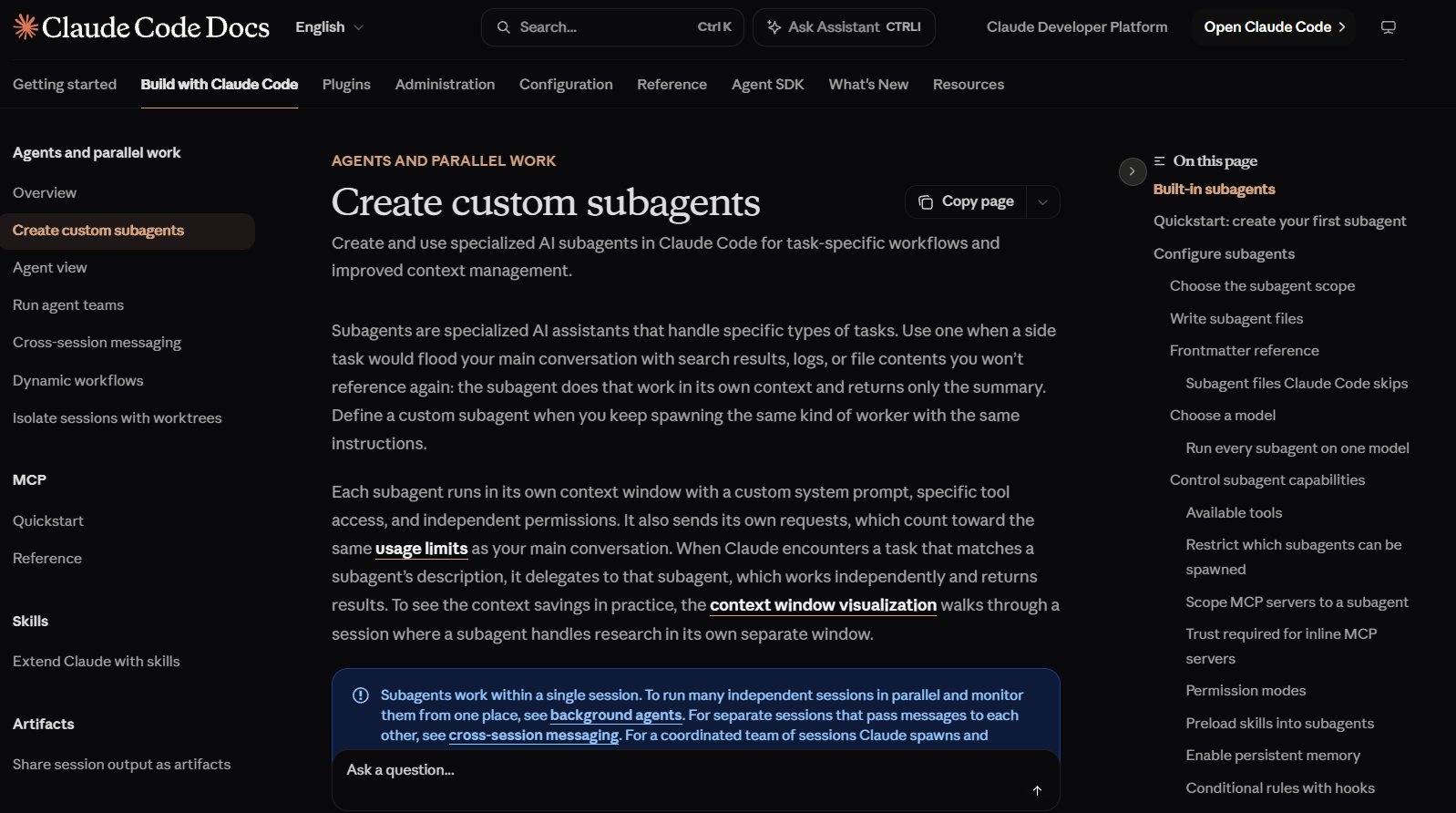The image size is (1456, 813).
Task: Follow the background agents link
Action: [616, 715]
